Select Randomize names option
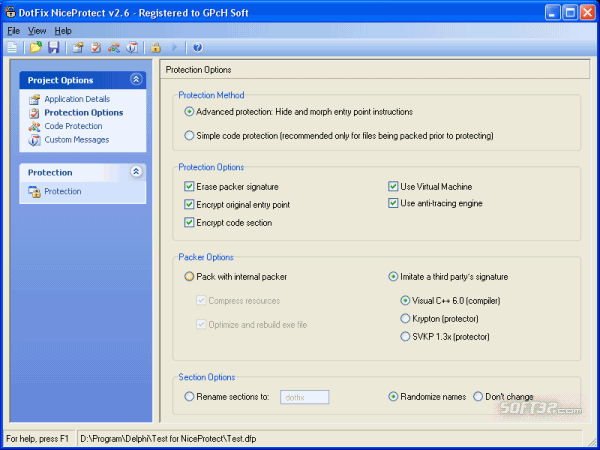 point(393,396)
